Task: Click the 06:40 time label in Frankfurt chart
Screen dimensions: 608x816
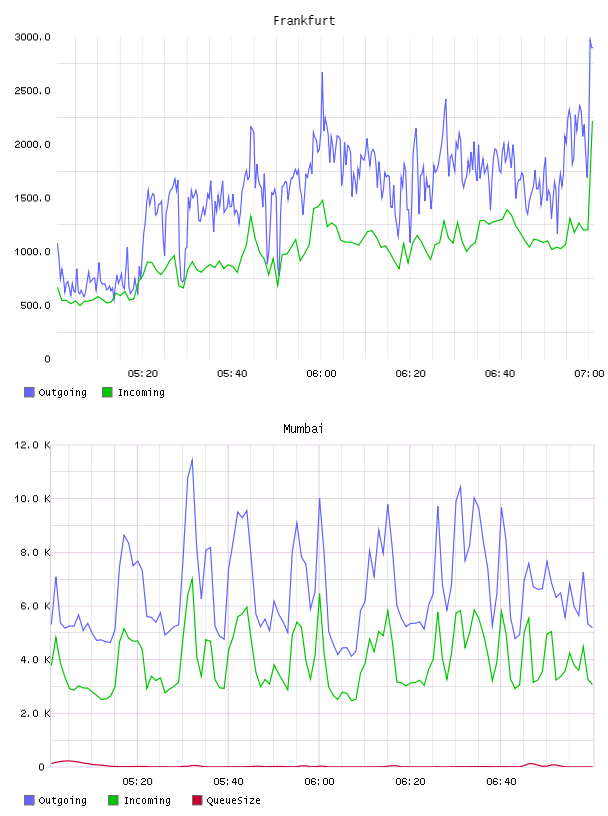Action: click(x=500, y=374)
